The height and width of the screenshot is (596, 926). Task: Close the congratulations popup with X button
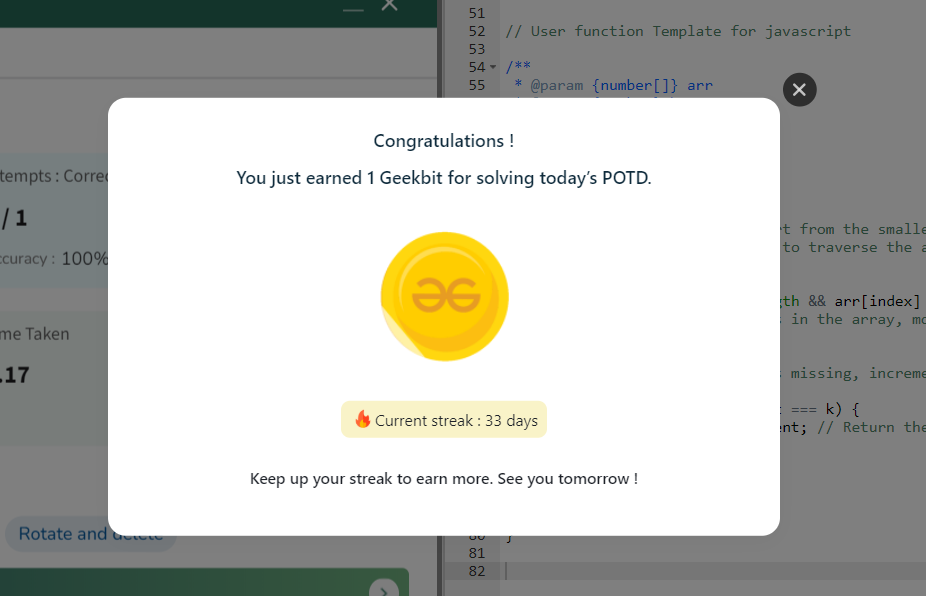800,90
